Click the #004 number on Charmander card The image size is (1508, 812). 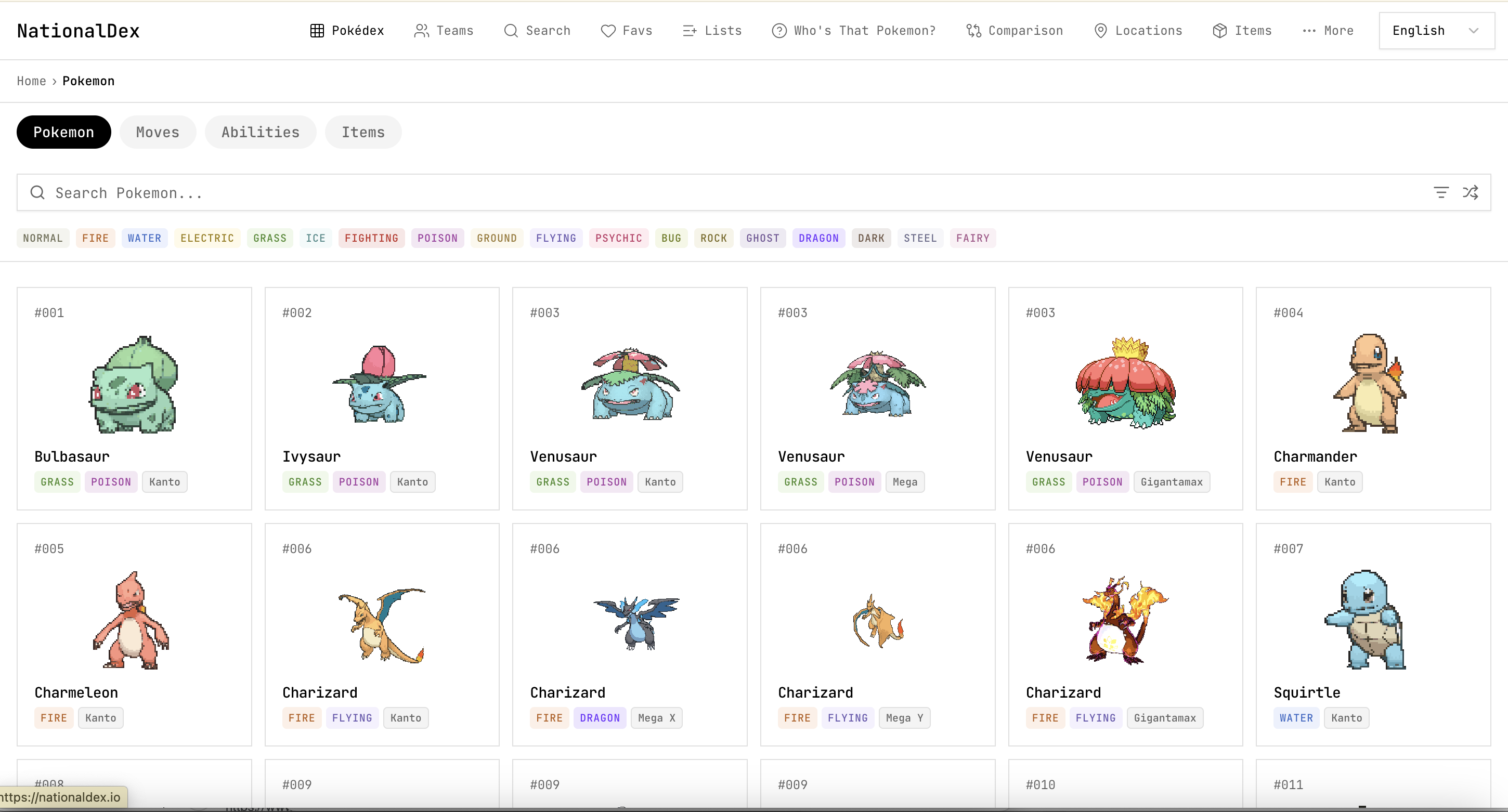(1289, 312)
